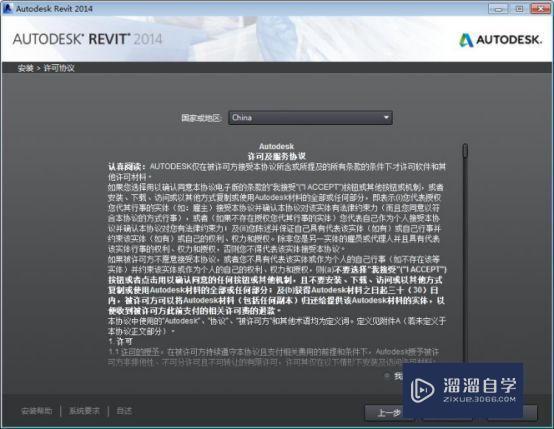Click the 安装 > 许可协议 breadcrumb text
Viewport: 554px width, 429px height.
(x=46, y=68)
